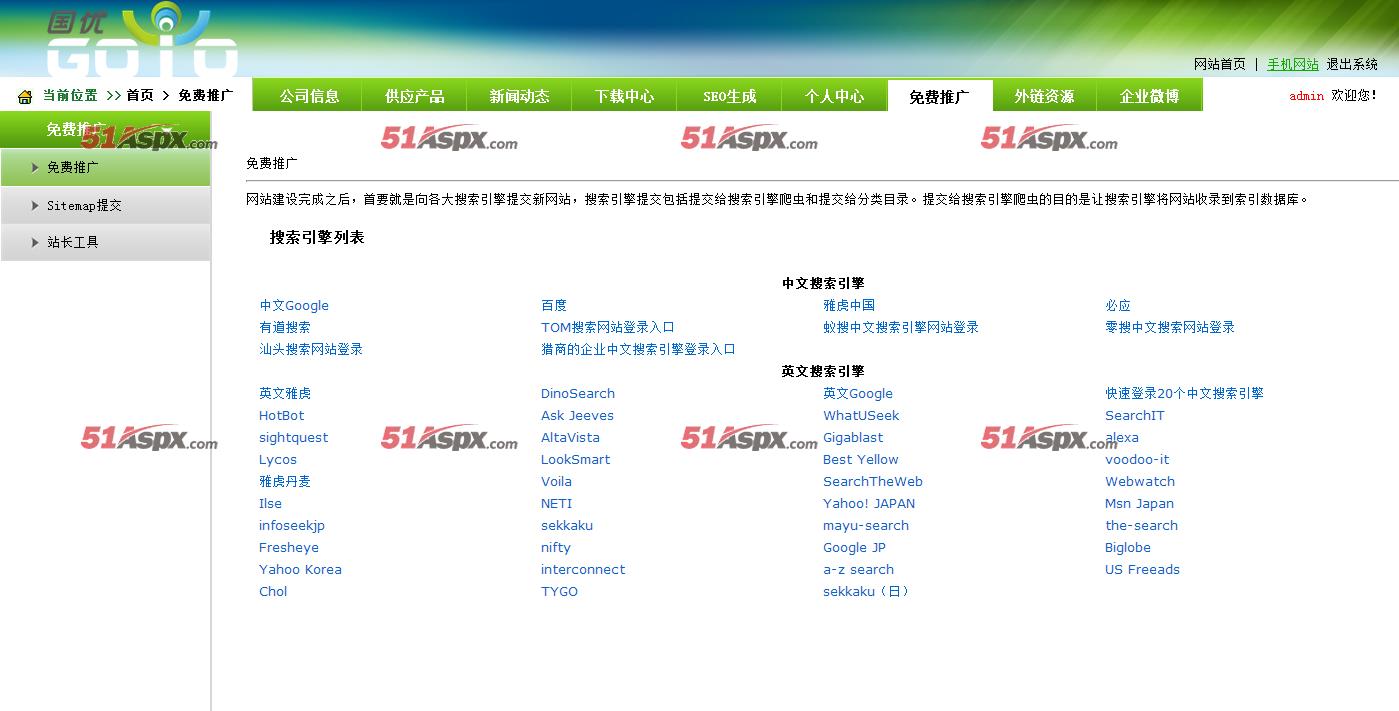This screenshot has width=1399, height=711.
Task: Open 汕头搜索网站登录 link
Action: pyautogui.click(x=311, y=350)
